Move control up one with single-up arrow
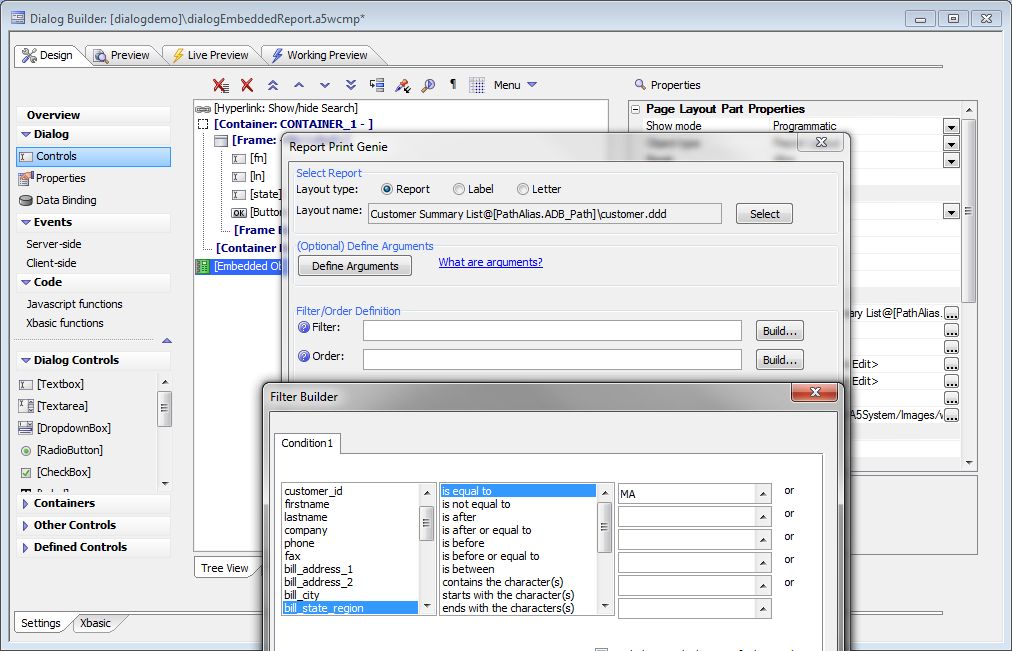This screenshot has height=651, width=1012. coord(299,85)
